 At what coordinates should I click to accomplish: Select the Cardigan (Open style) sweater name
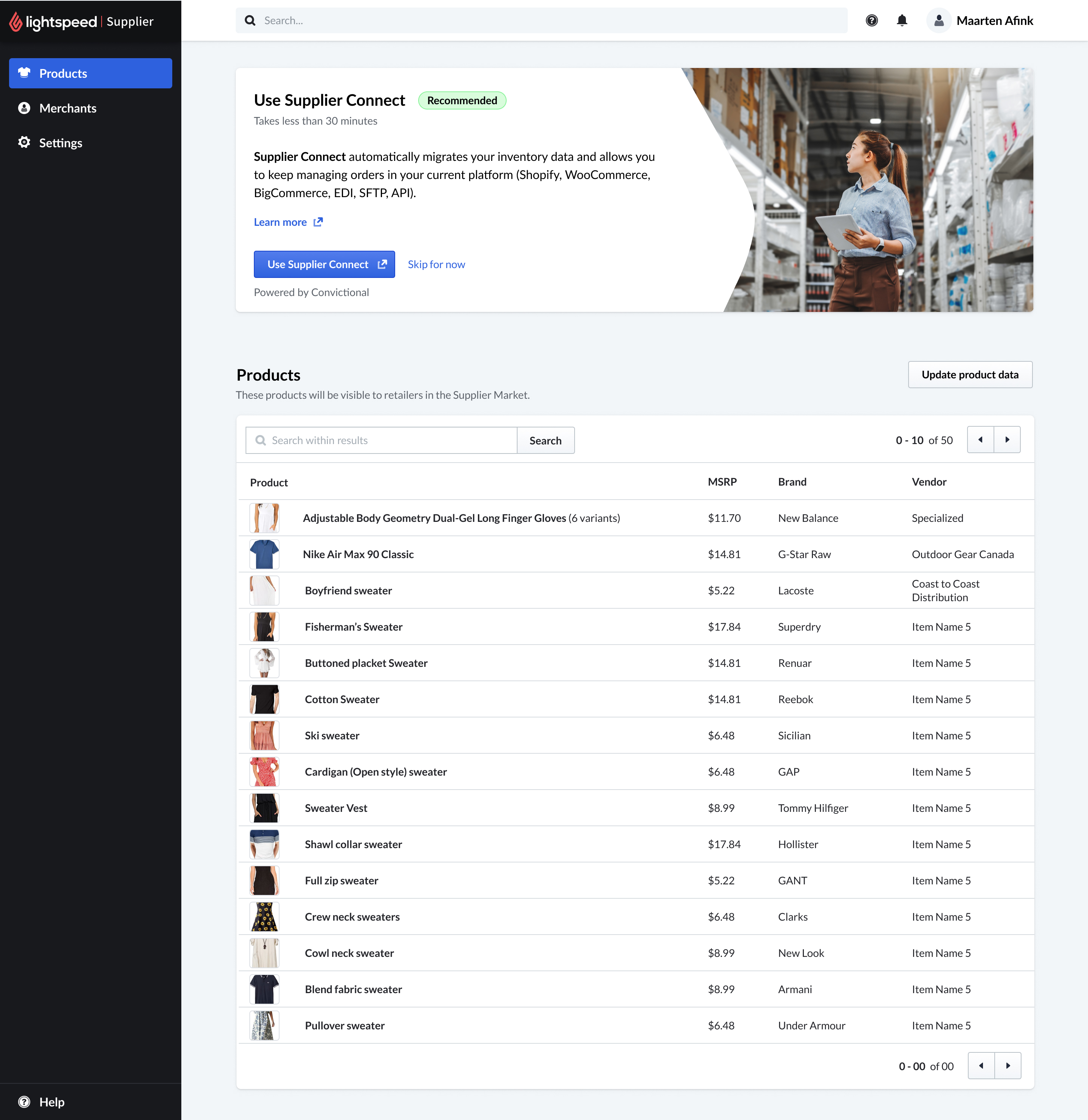click(376, 772)
